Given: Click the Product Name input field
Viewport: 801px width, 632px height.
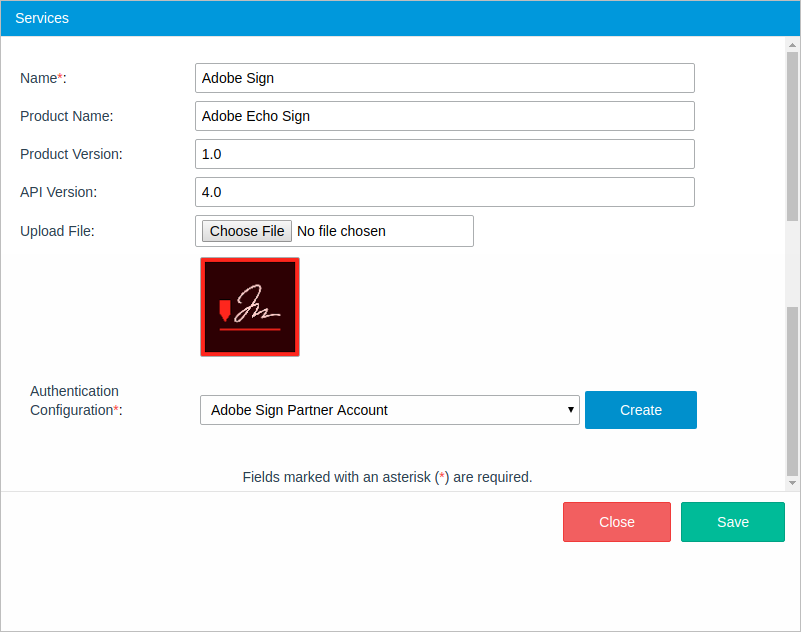Looking at the screenshot, I should (444, 116).
